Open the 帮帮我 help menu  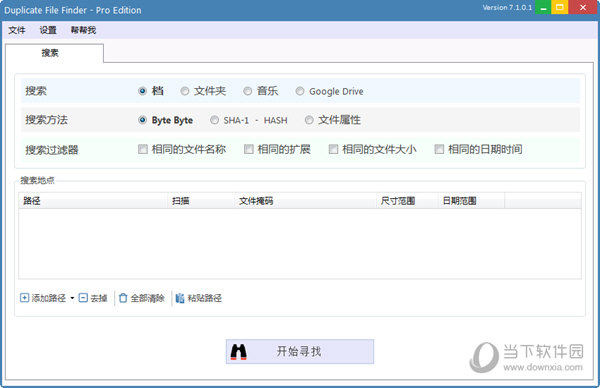(83, 30)
